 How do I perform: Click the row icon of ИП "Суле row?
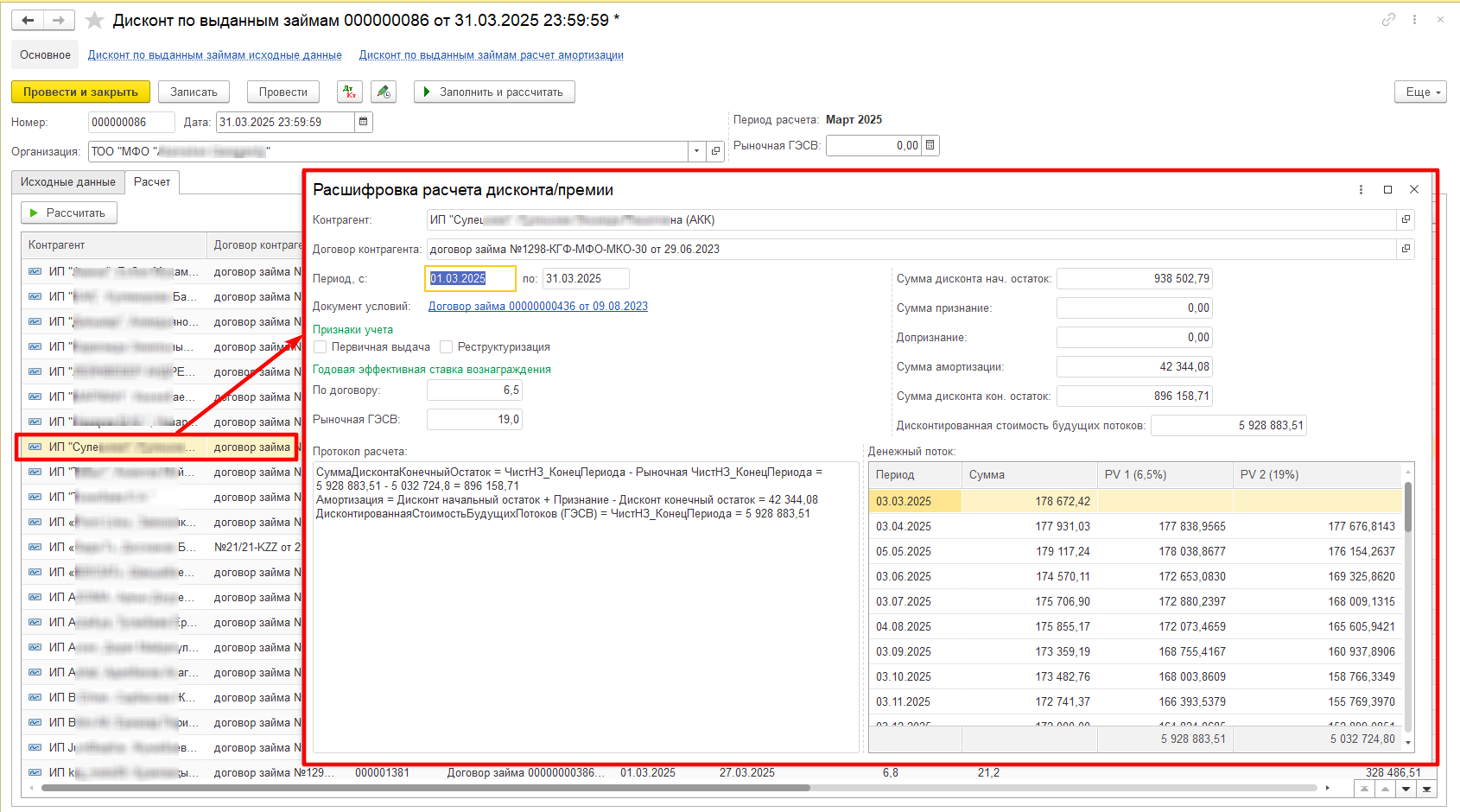point(35,447)
